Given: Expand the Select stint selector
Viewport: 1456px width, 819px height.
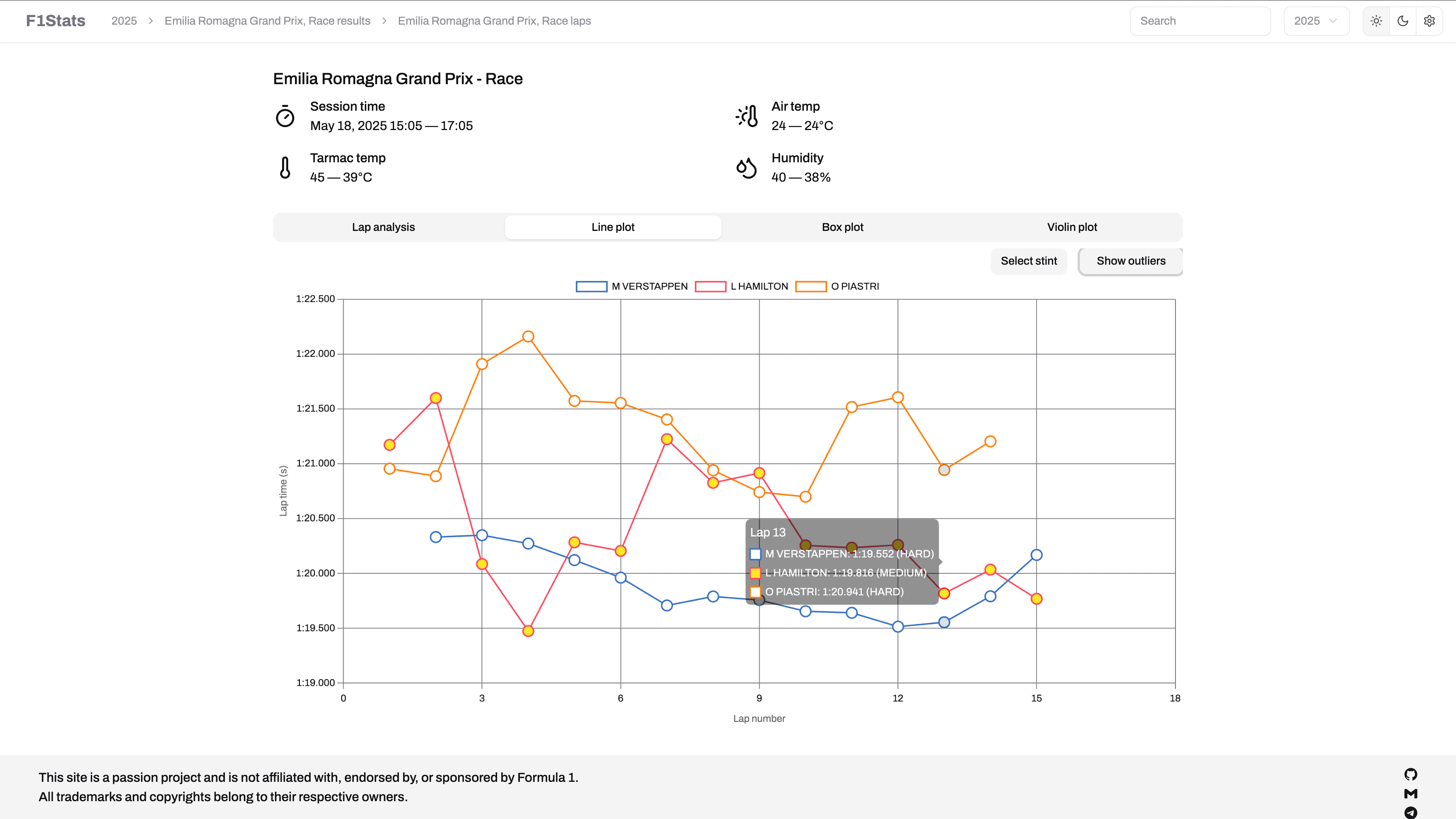Looking at the screenshot, I should coord(1028,260).
